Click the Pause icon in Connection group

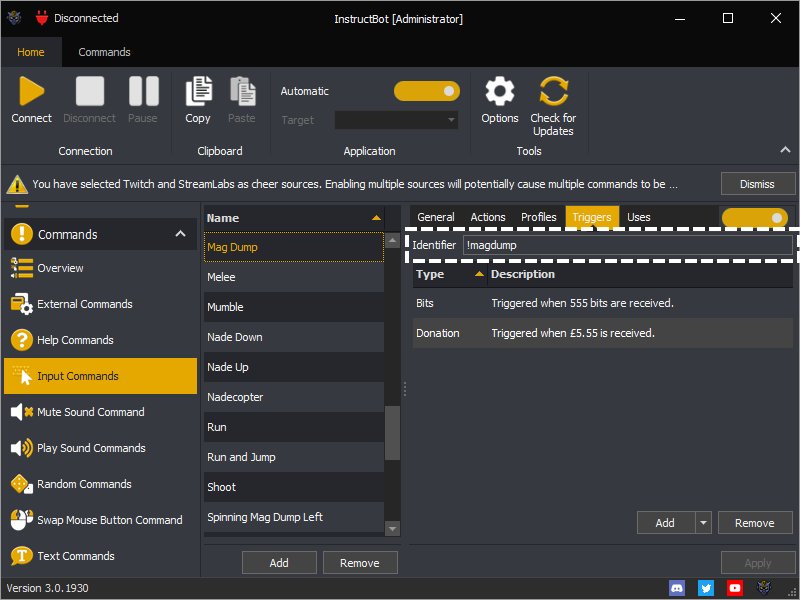click(143, 91)
